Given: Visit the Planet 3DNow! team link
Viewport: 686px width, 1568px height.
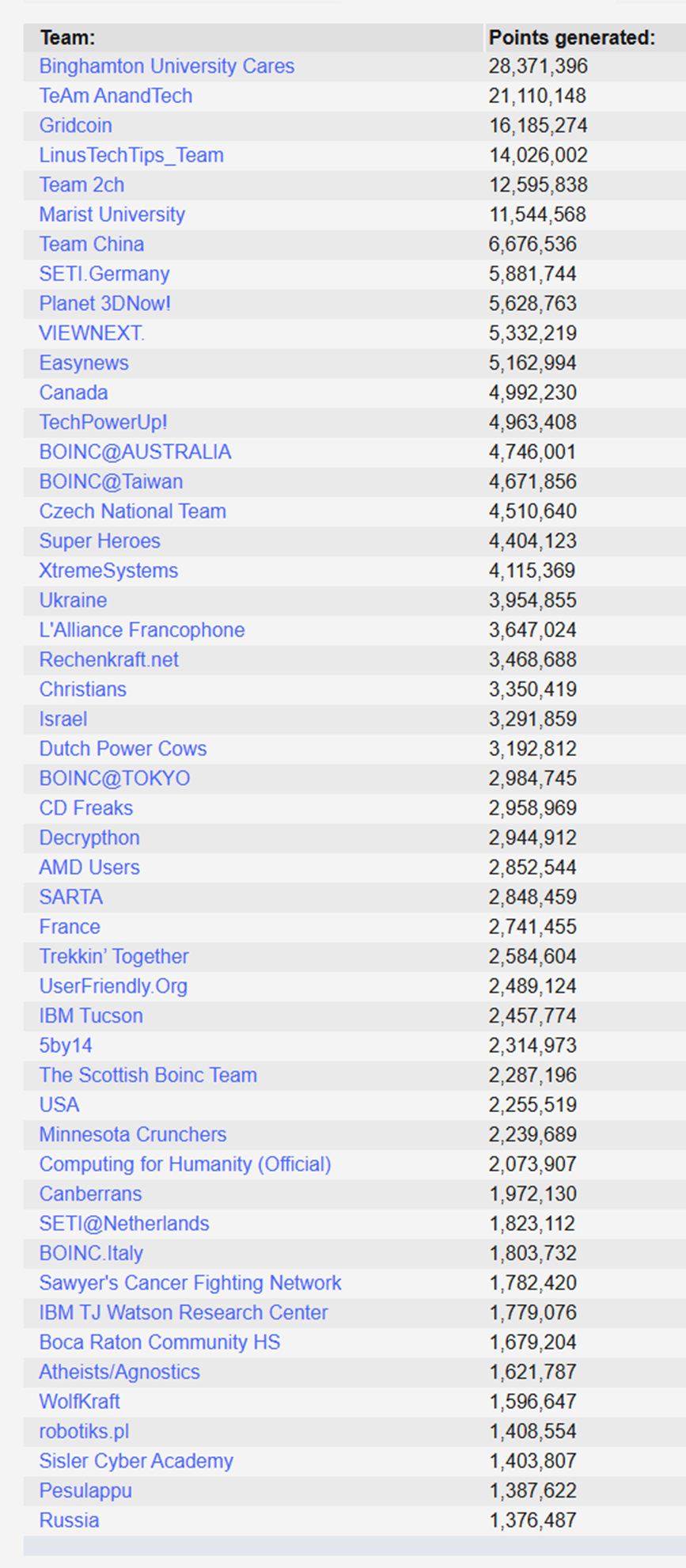Looking at the screenshot, I should click(105, 304).
